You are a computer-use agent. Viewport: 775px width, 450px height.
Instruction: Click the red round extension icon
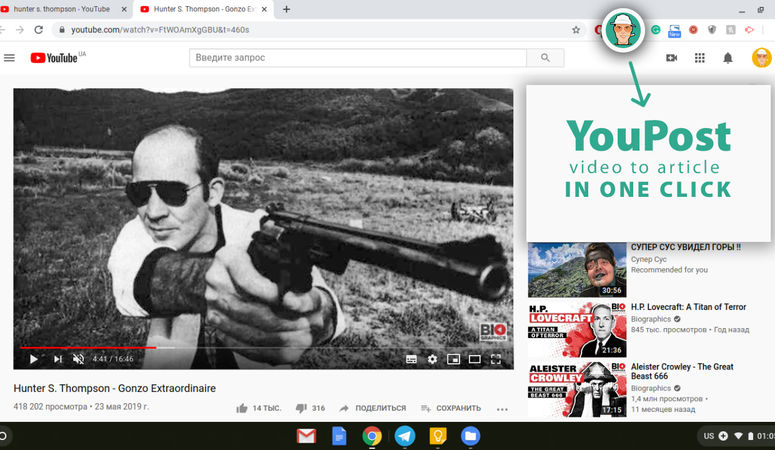tap(693, 30)
